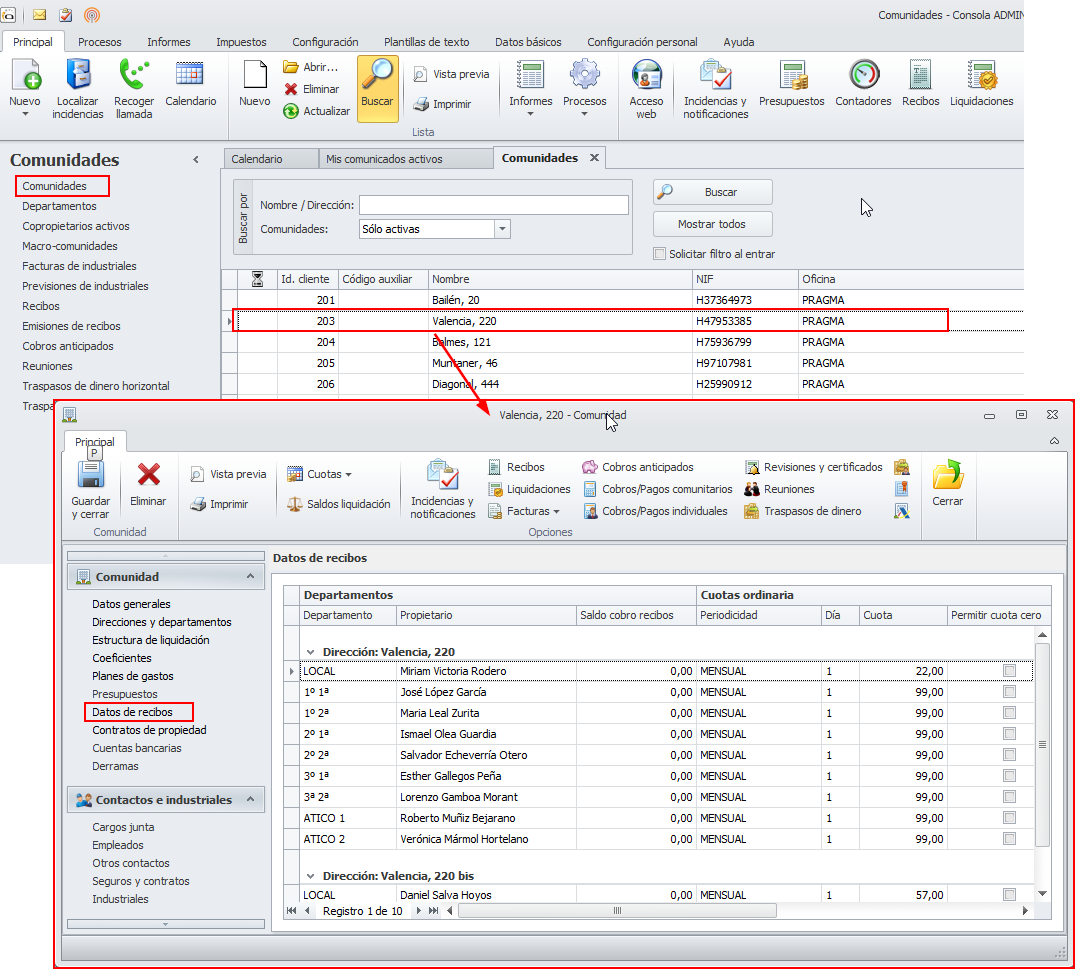Click Cobros anticipados piggy bank icon
Image resolution: width=1083 pixels, height=978 pixels.
[590, 467]
